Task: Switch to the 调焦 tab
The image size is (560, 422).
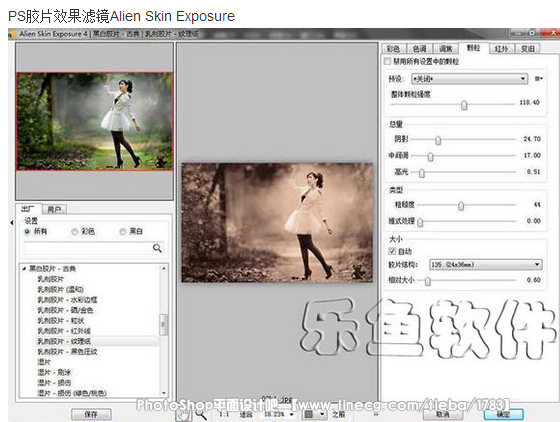Action: coord(445,49)
